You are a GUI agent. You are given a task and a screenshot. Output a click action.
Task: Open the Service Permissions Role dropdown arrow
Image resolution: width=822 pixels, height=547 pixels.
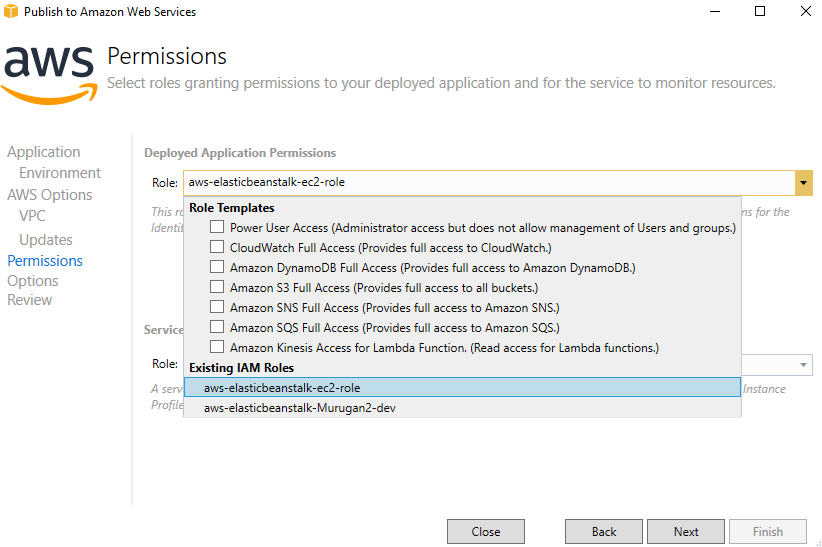click(803, 364)
